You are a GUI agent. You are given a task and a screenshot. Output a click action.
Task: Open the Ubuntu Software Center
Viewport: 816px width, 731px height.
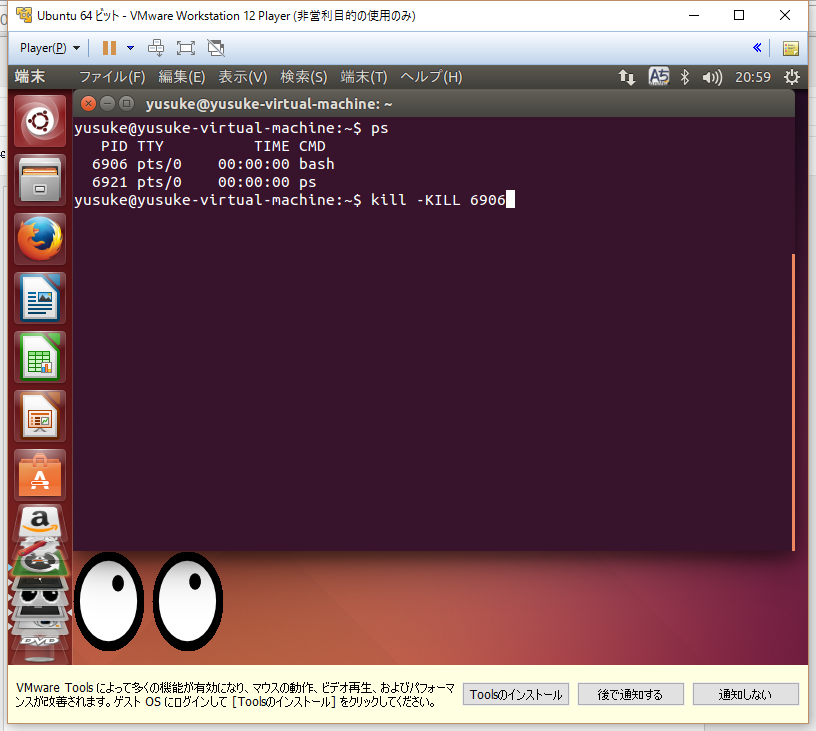(x=40, y=474)
